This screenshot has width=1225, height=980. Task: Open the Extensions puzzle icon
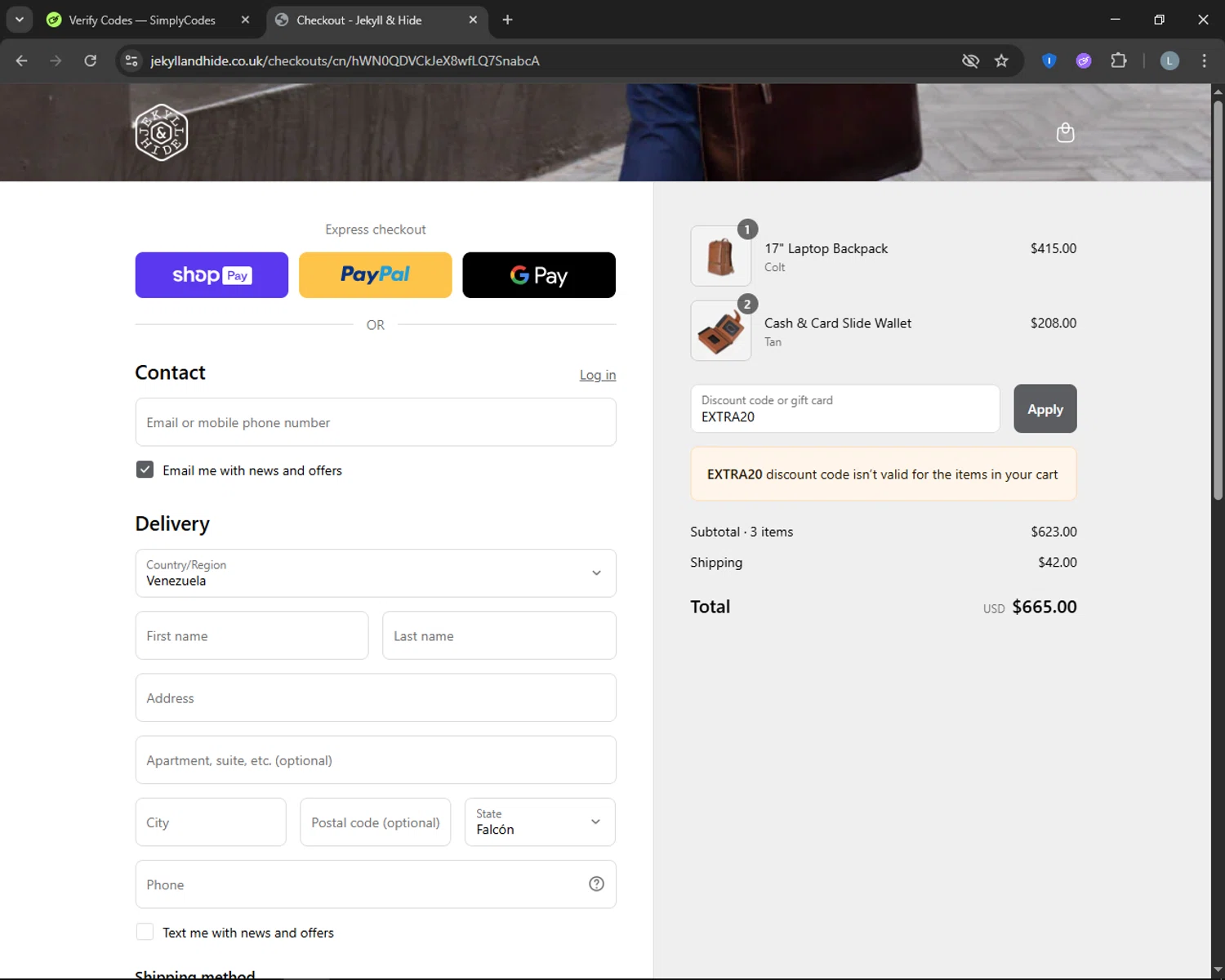point(1119,60)
